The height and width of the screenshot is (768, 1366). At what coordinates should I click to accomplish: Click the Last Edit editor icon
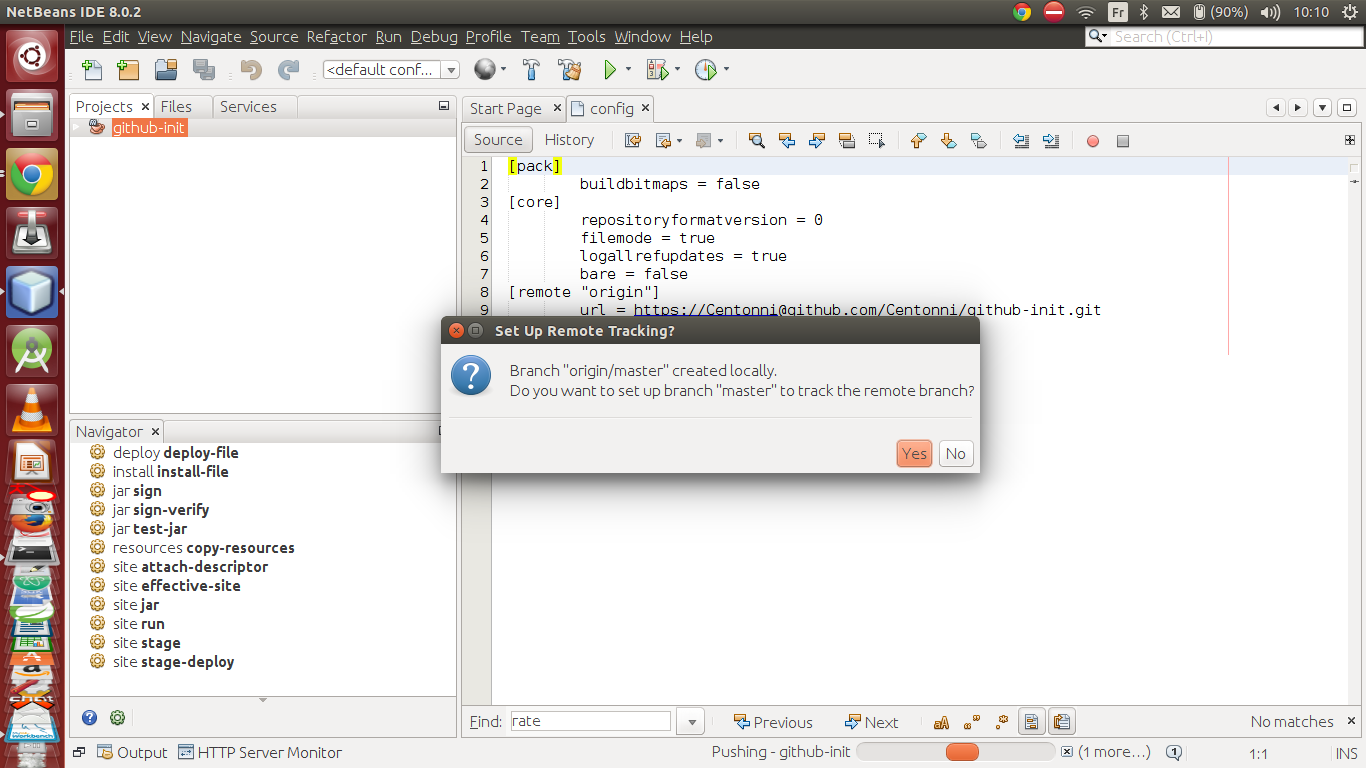coord(633,141)
